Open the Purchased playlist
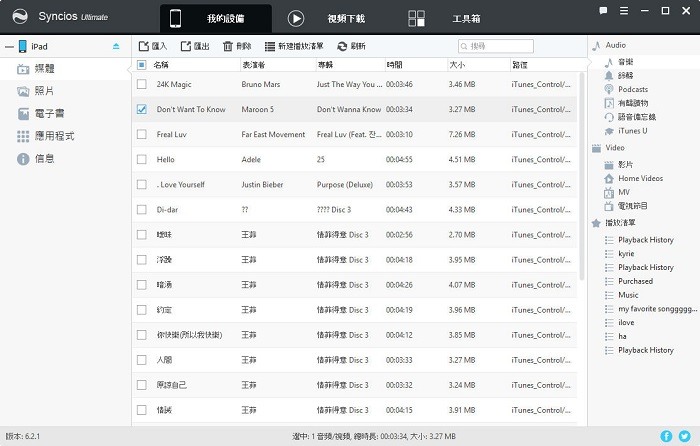 pos(635,281)
